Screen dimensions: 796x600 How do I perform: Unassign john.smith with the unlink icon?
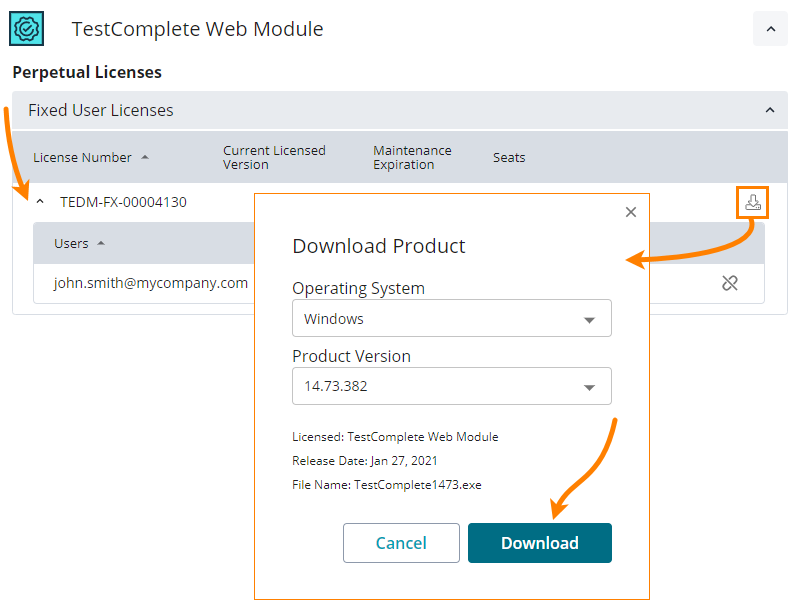730,283
